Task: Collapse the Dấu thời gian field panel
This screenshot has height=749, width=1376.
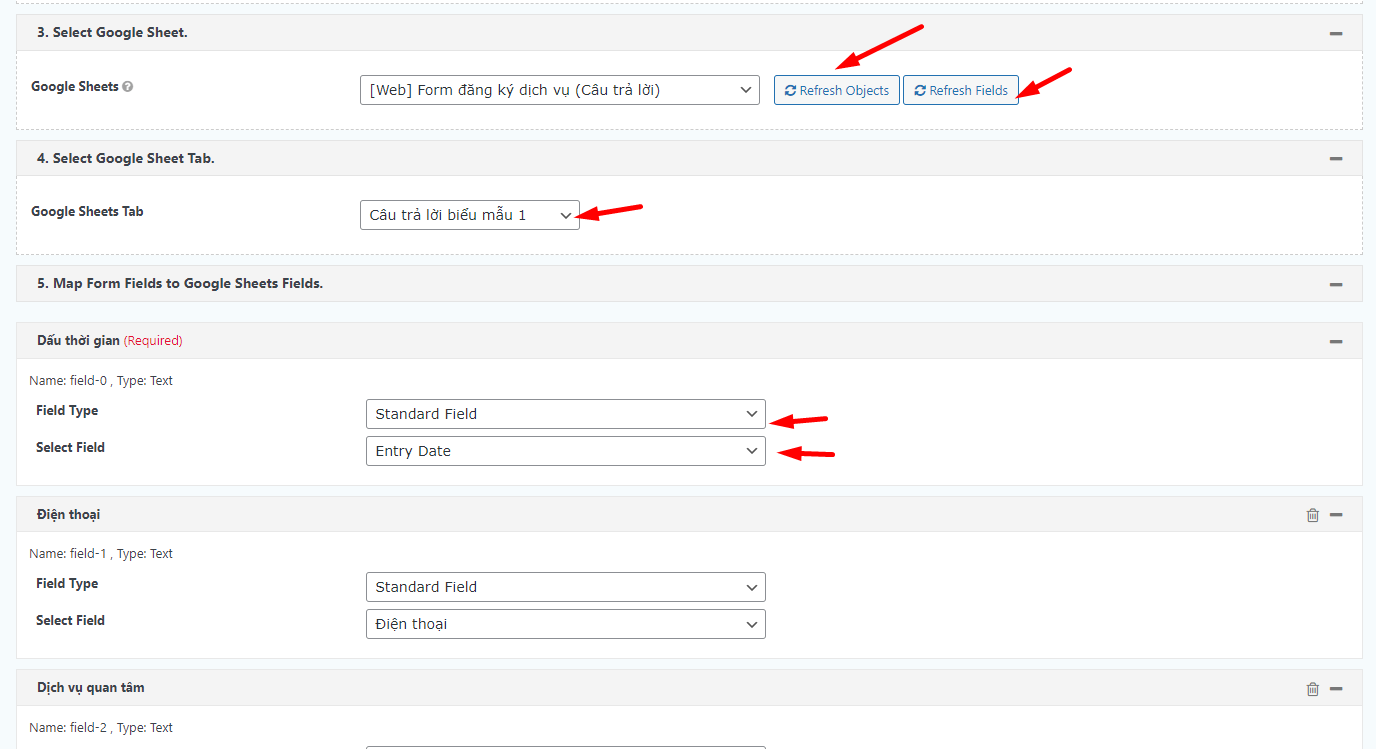Action: point(1336,341)
